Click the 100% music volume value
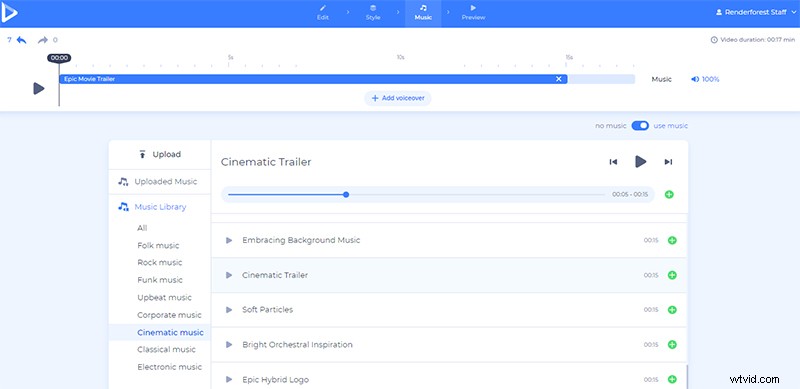800x389 pixels. pyautogui.click(x=711, y=79)
